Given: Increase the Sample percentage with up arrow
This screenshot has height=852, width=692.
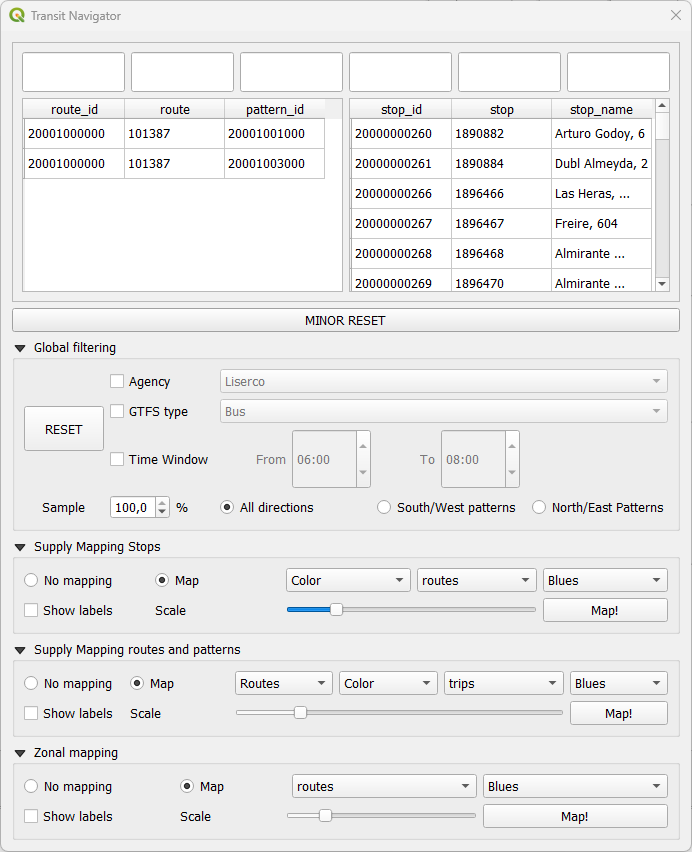Looking at the screenshot, I should tap(163, 503).
